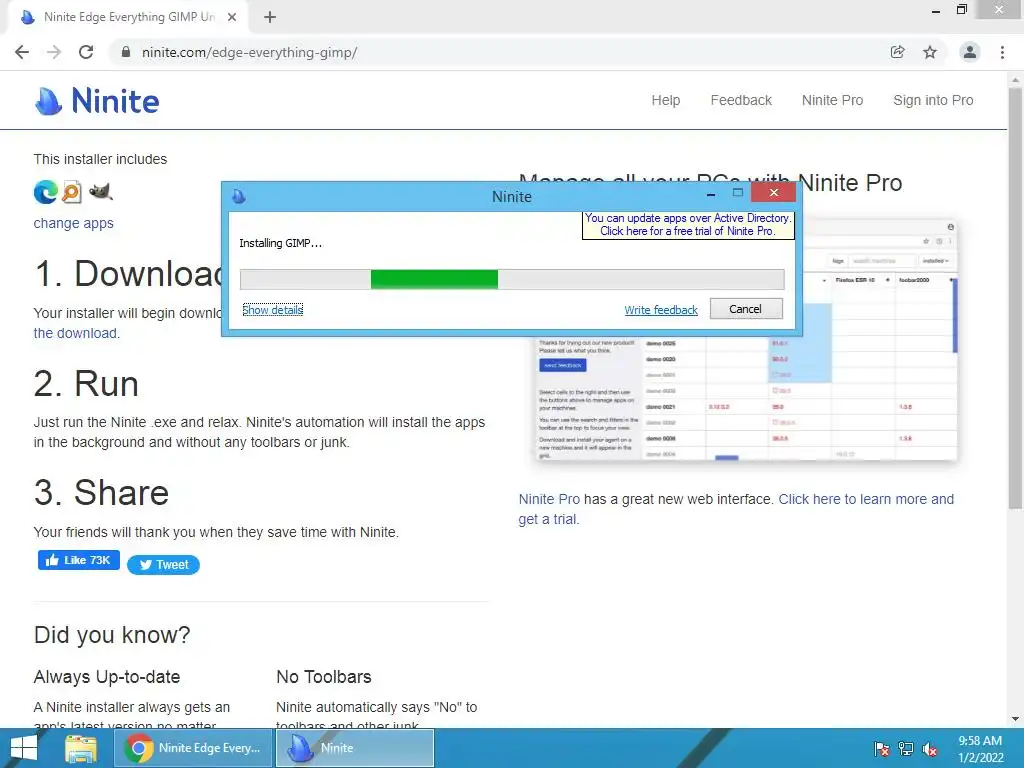1024x768 pixels.
Task: Click the change apps link
Action: point(73,223)
